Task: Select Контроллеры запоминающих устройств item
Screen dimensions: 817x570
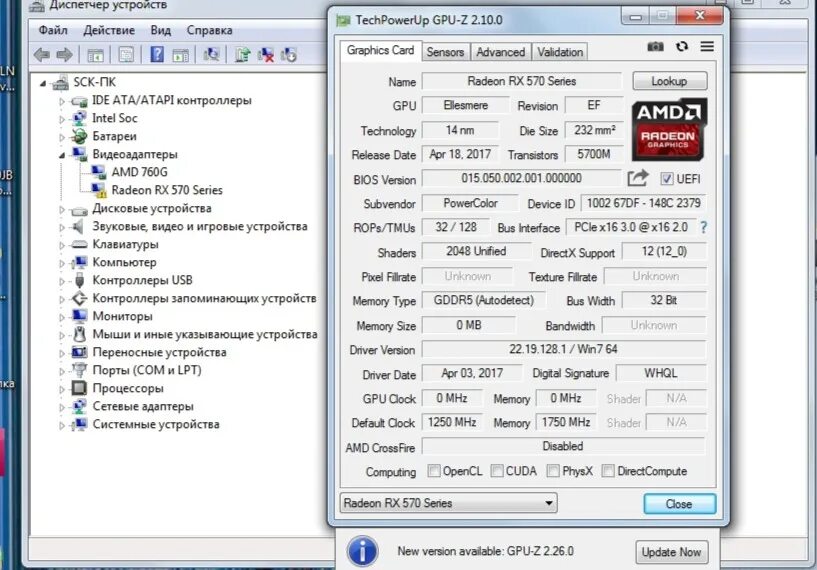Action: click(x=204, y=299)
